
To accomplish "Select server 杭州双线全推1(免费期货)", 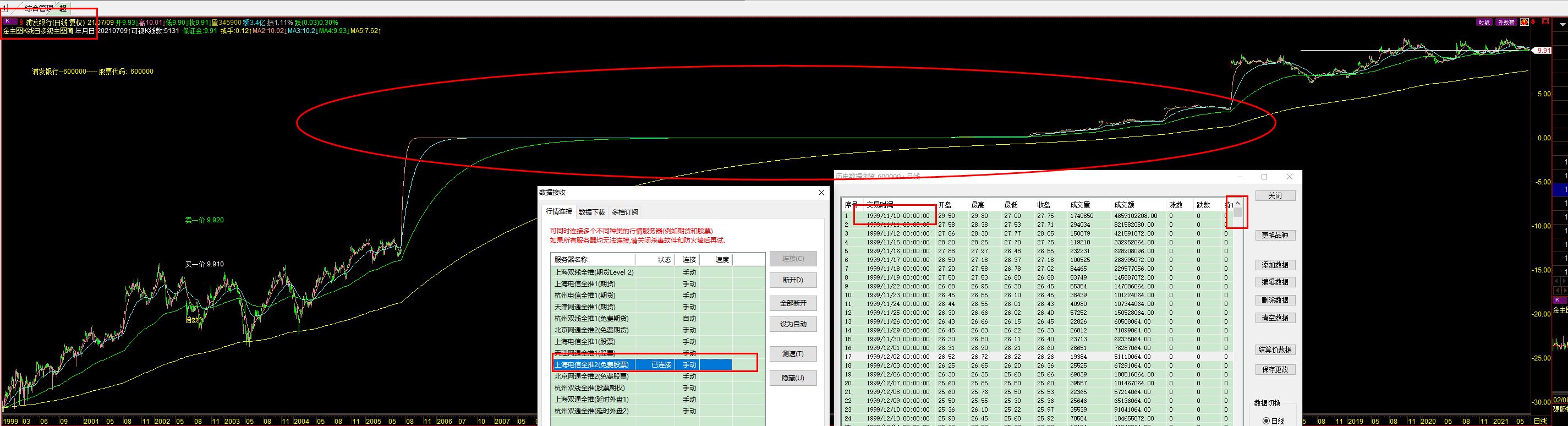I will (657, 318).
